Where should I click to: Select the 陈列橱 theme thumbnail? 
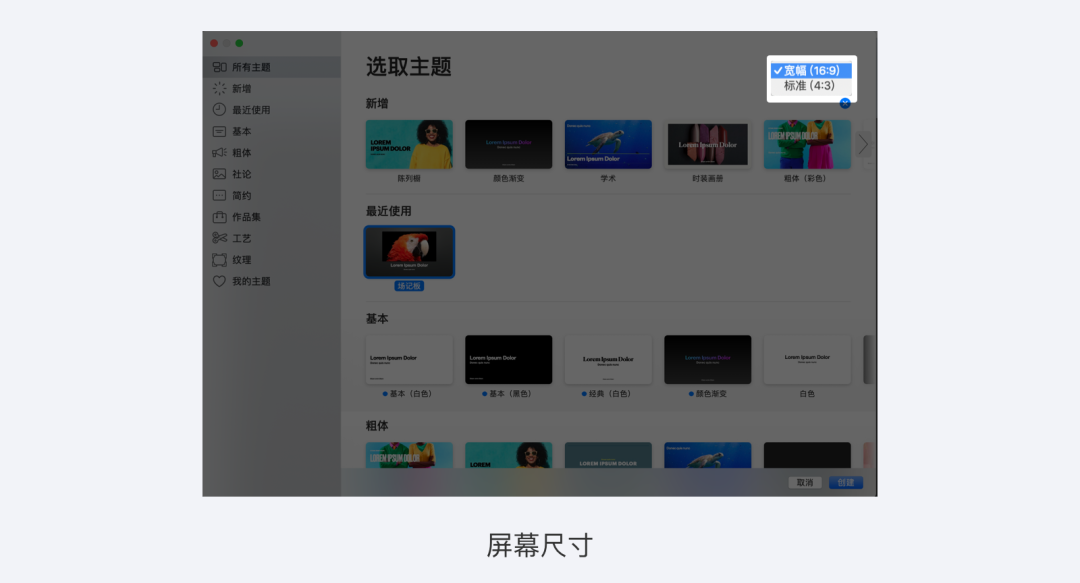(409, 144)
